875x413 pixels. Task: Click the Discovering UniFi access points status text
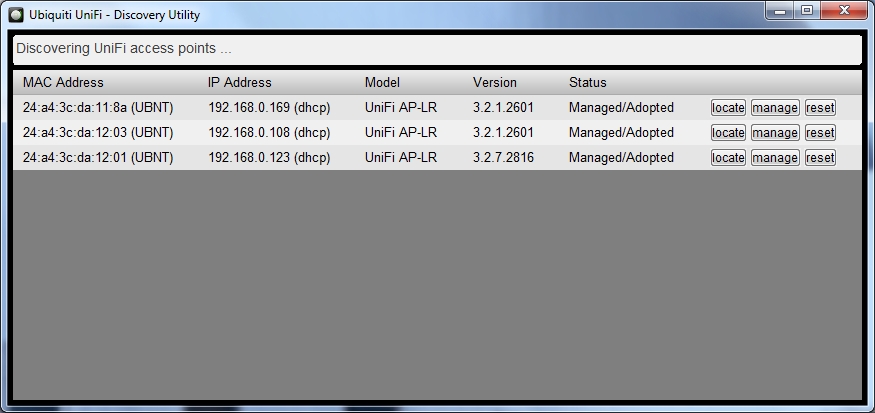tap(123, 49)
